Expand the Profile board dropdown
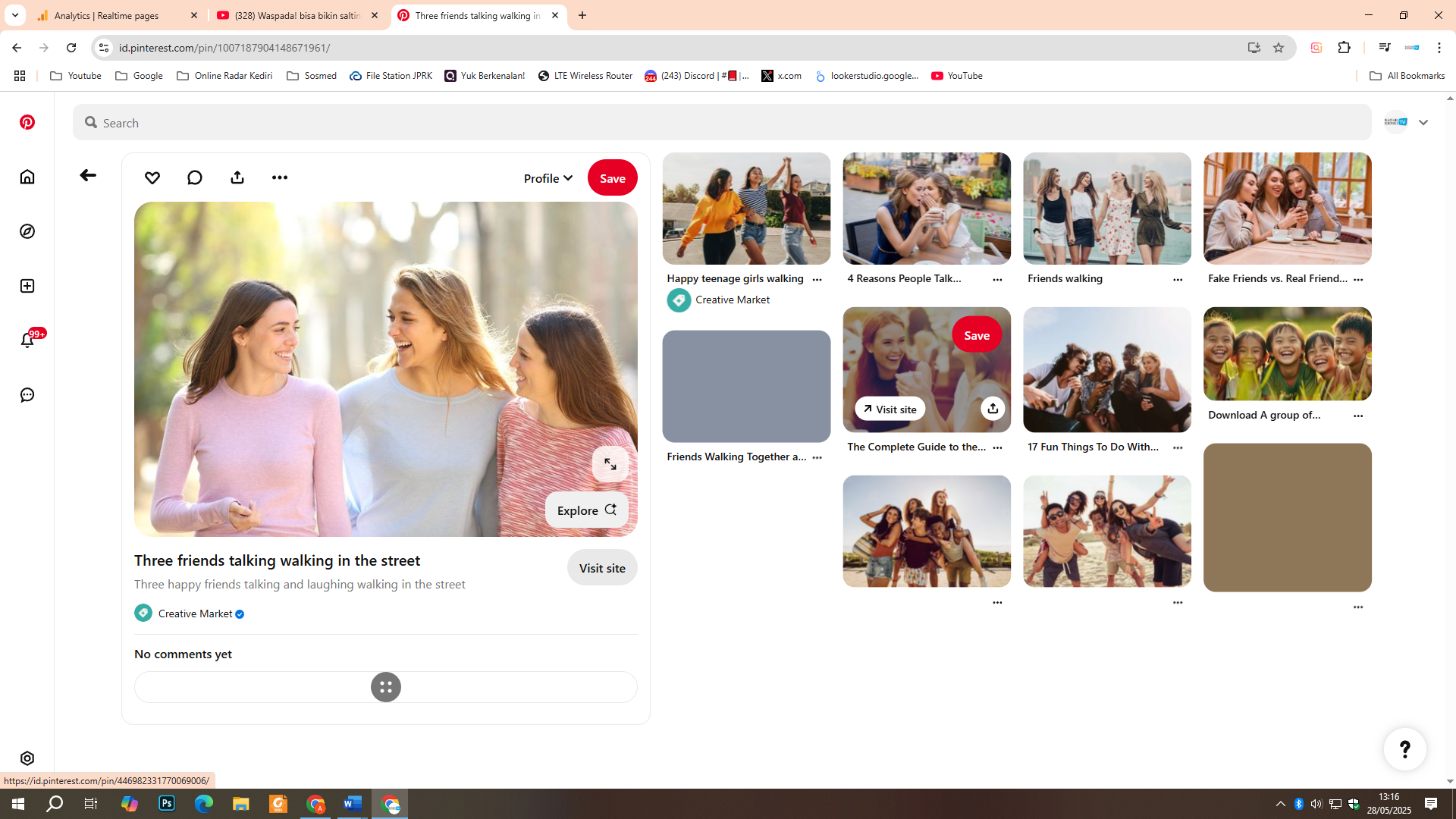This screenshot has width=1456, height=819. click(x=548, y=178)
